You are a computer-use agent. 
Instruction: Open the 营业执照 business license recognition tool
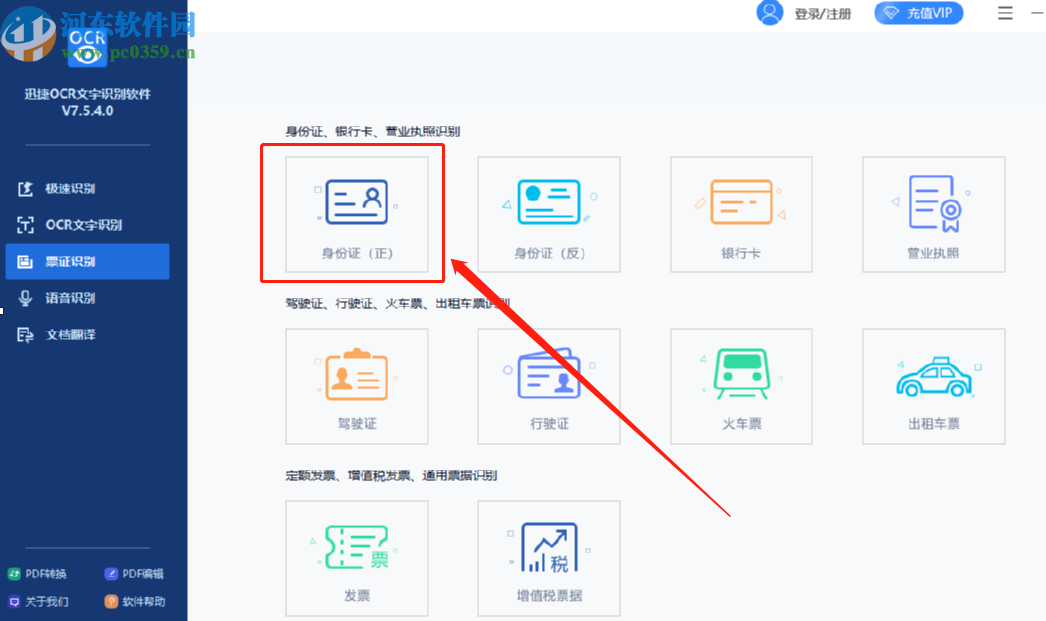[933, 213]
